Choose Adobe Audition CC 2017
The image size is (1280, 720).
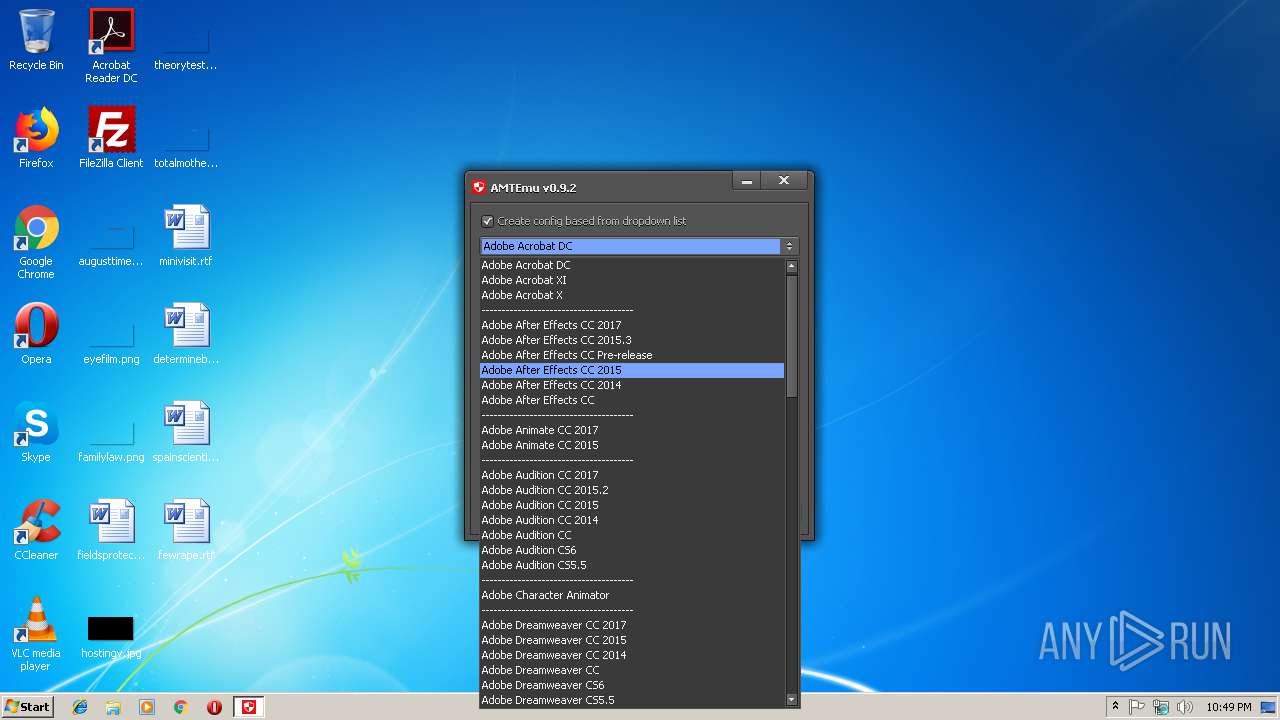632,475
